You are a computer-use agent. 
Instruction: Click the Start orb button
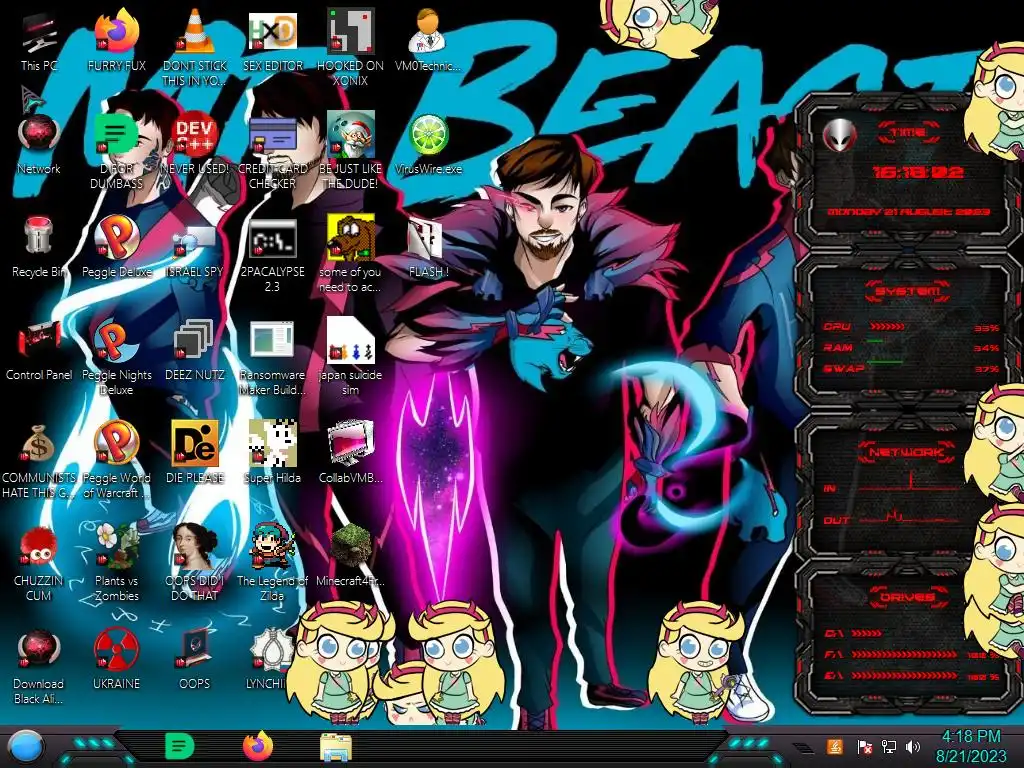tap(25, 747)
